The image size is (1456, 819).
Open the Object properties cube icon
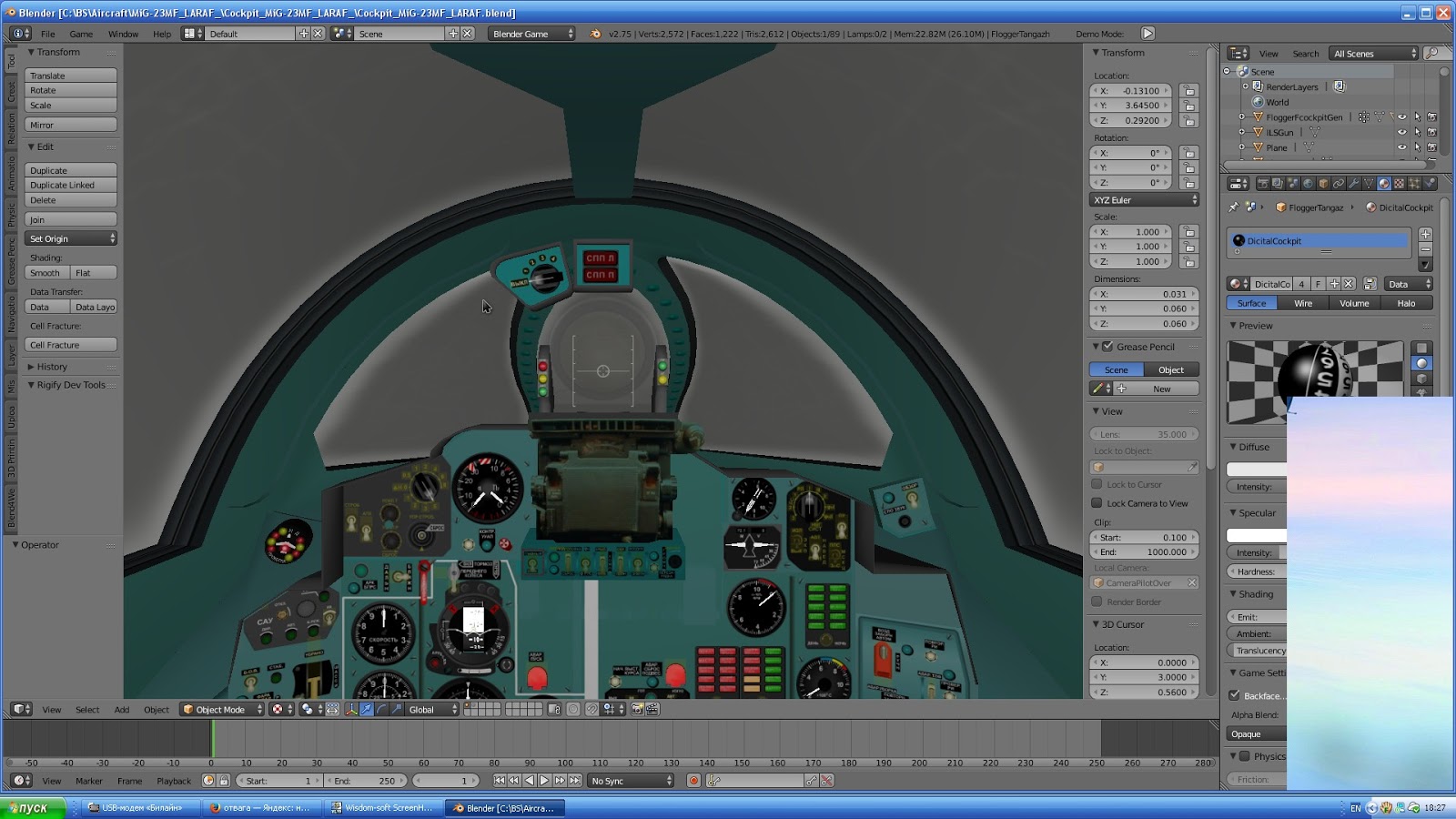[1323, 184]
